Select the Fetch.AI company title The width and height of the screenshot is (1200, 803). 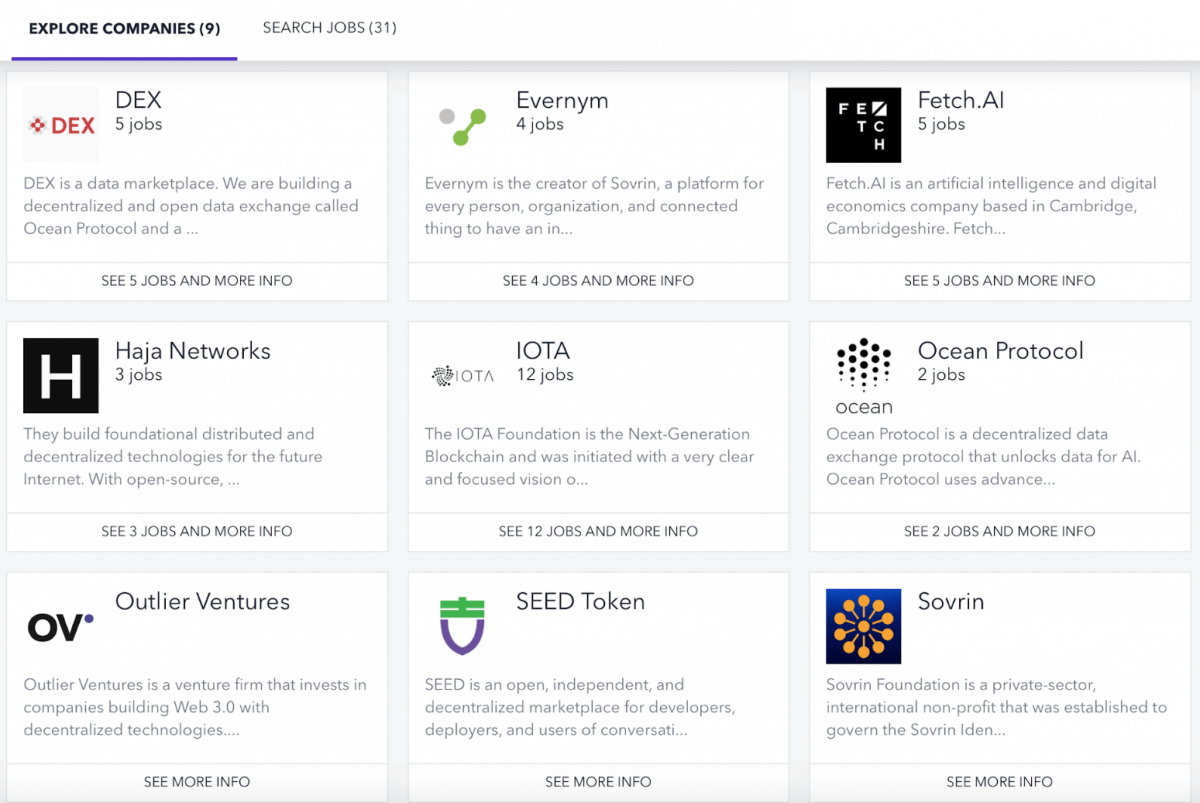(x=961, y=100)
